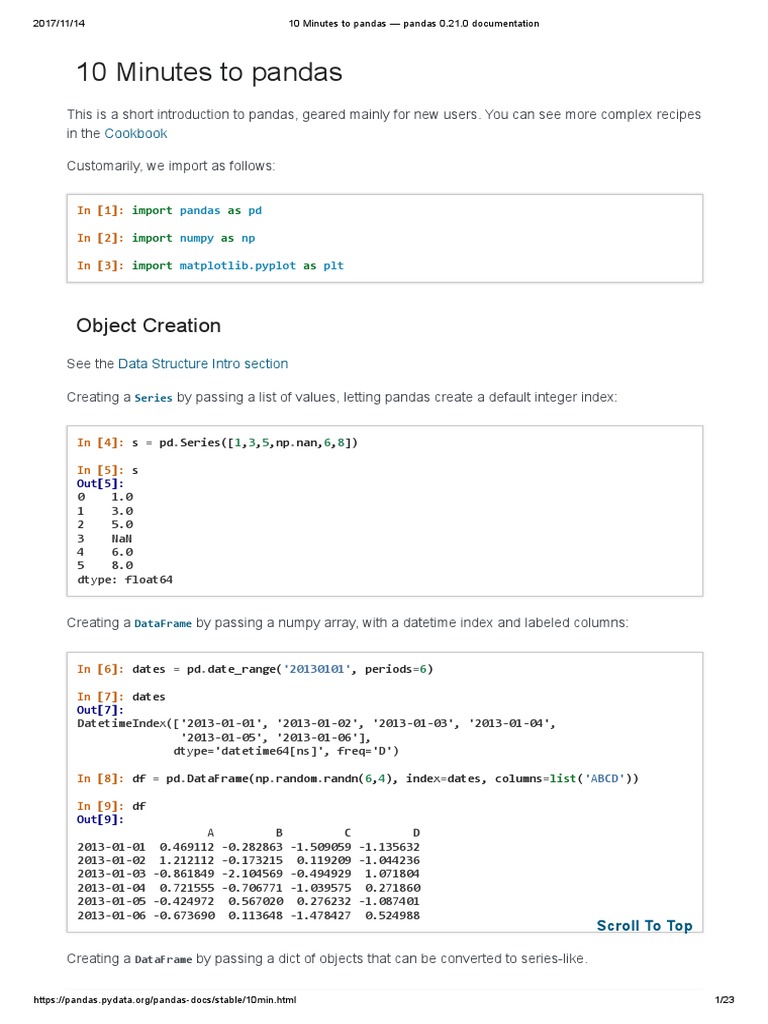Click the pandas.pydata.org URL in the footer
This screenshot has height=1024, width=768.
165,1000
